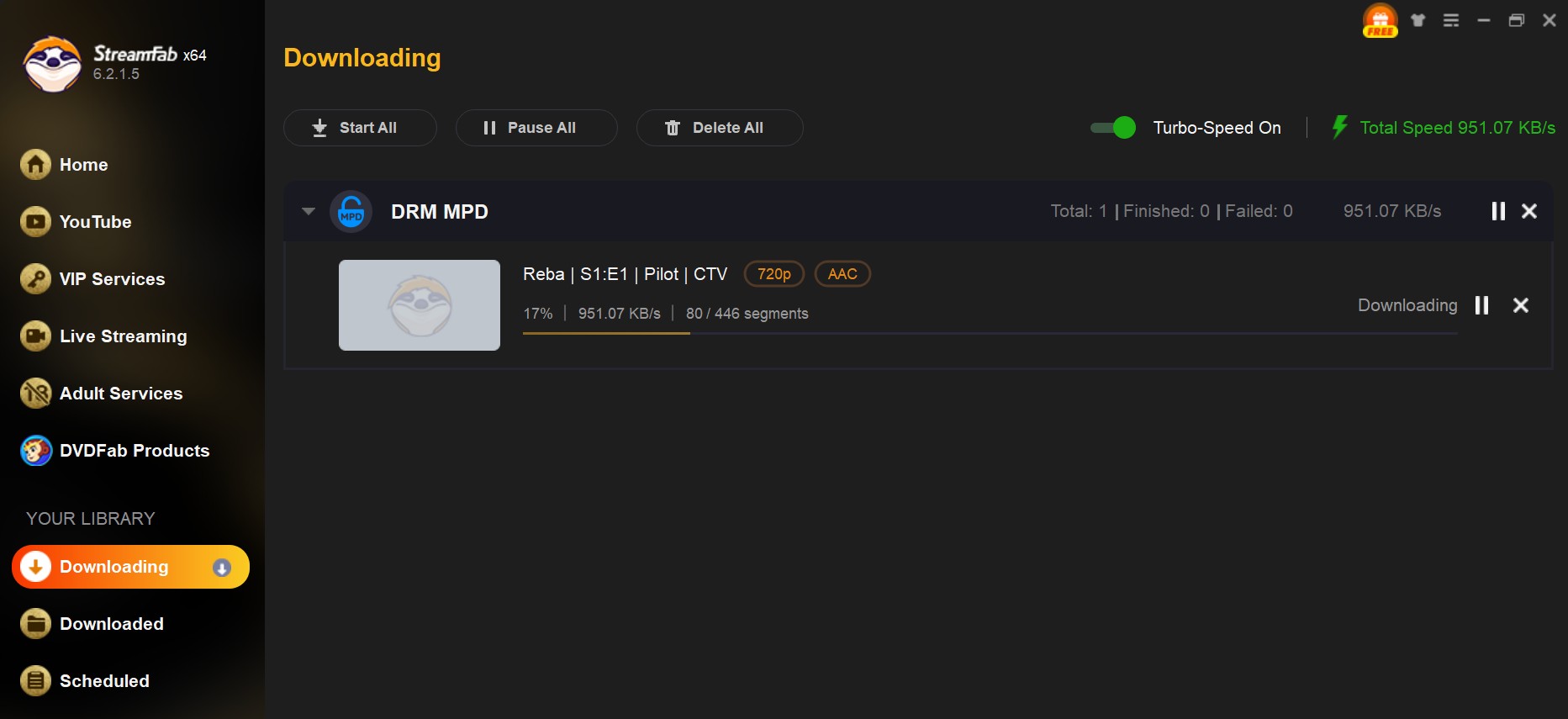
Task: Click the Downloading page heading
Action: 362,57
